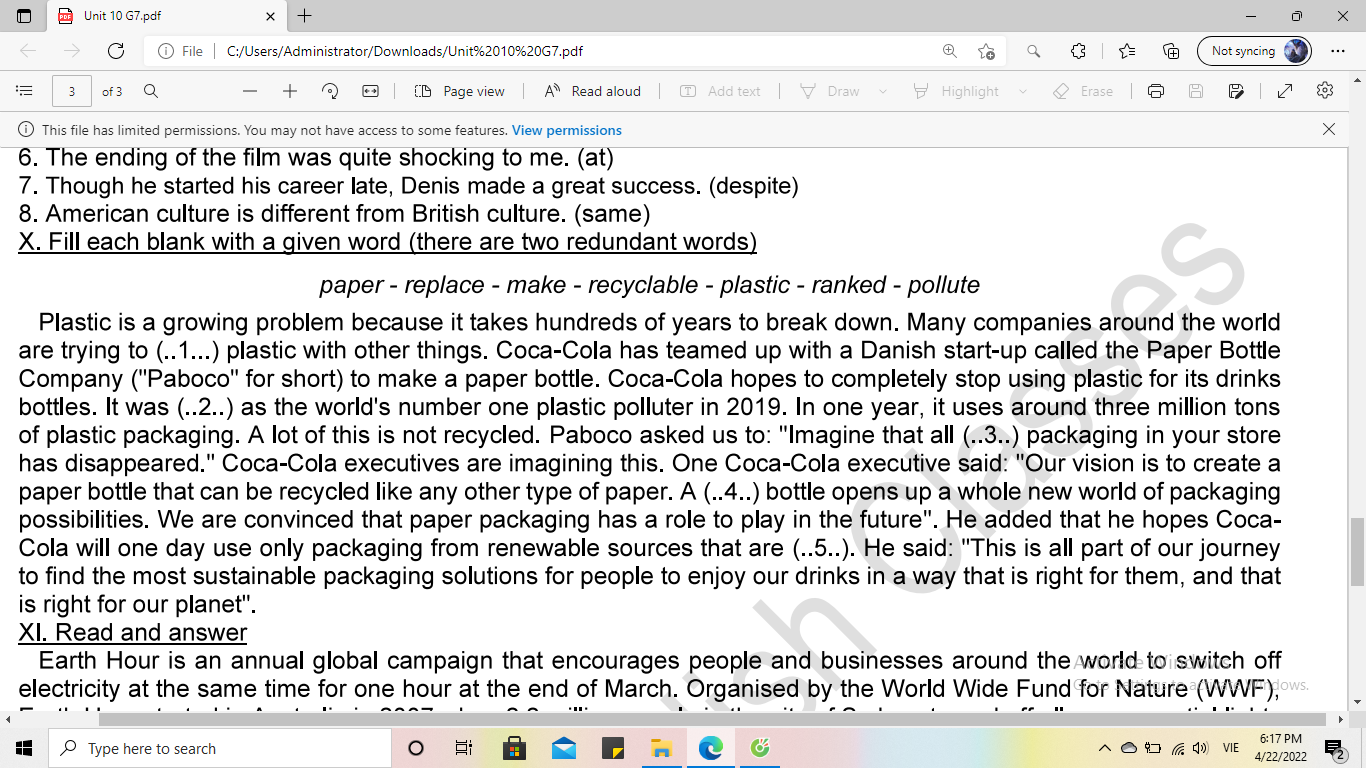Image resolution: width=1366 pixels, height=768 pixels.
Task: Show the PDF table of contents
Action: (25, 91)
